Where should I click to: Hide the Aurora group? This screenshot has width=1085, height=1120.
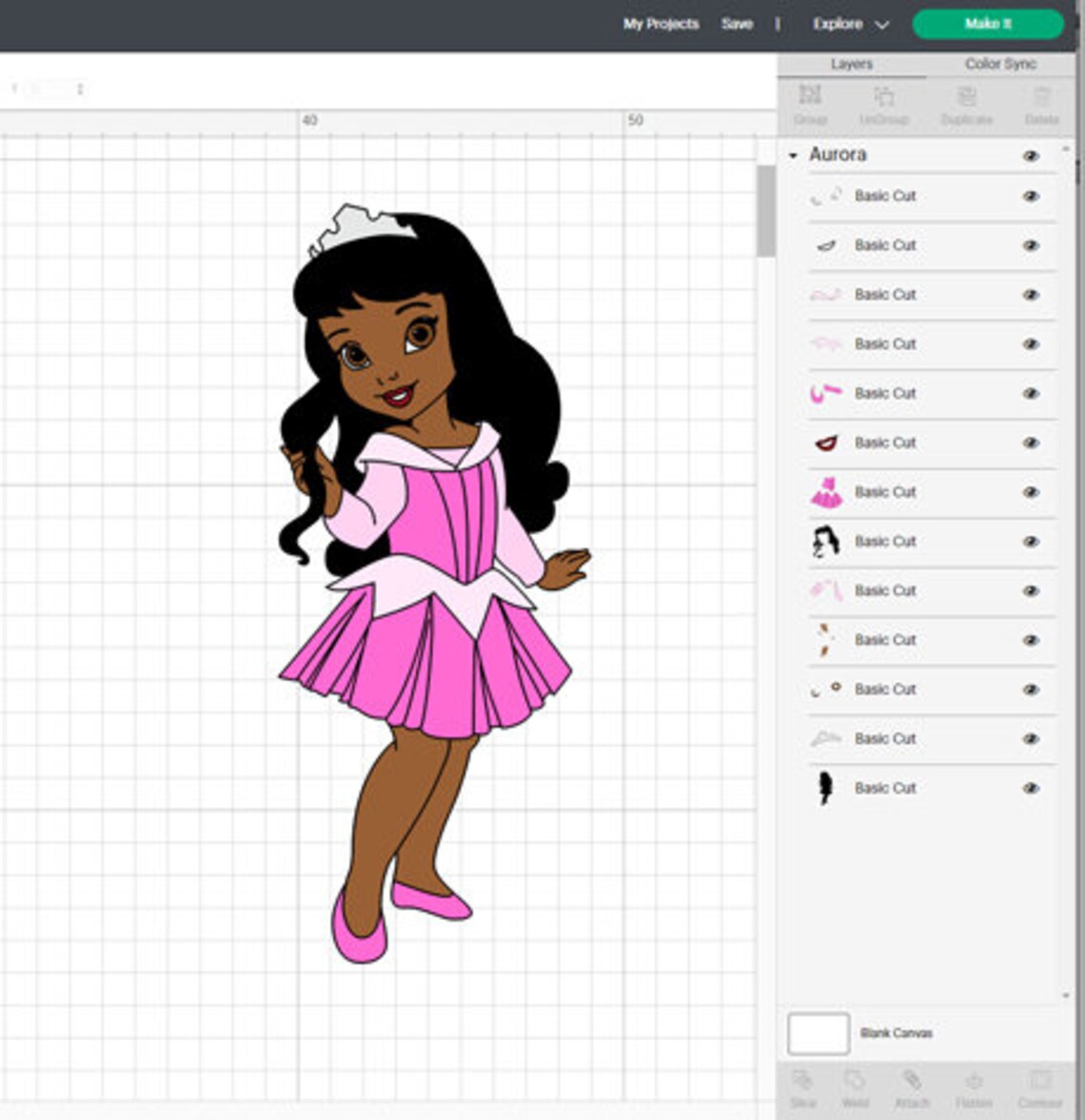click(x=1033, y=155)
